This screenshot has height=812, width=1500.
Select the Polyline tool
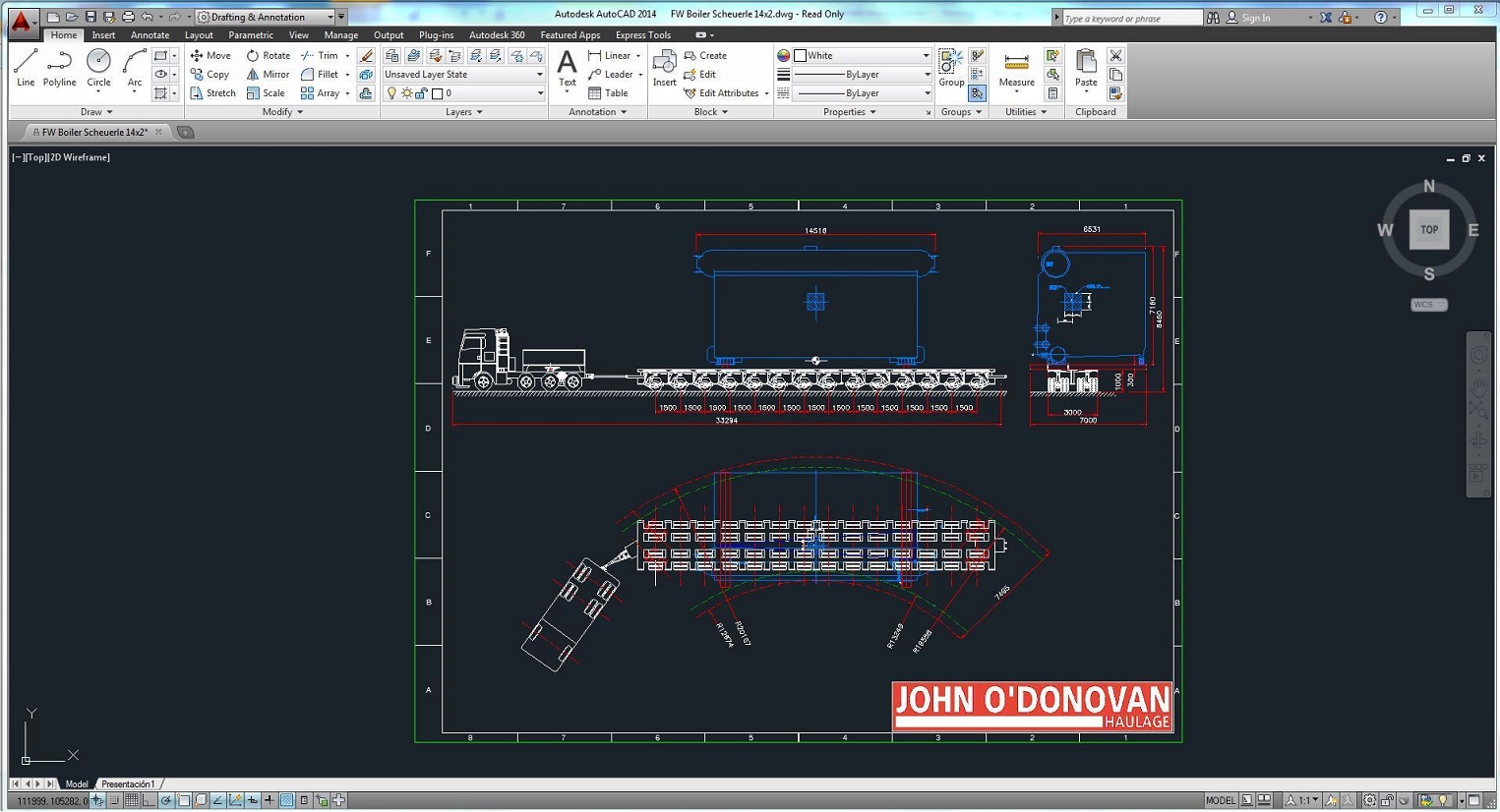[59, 68]
